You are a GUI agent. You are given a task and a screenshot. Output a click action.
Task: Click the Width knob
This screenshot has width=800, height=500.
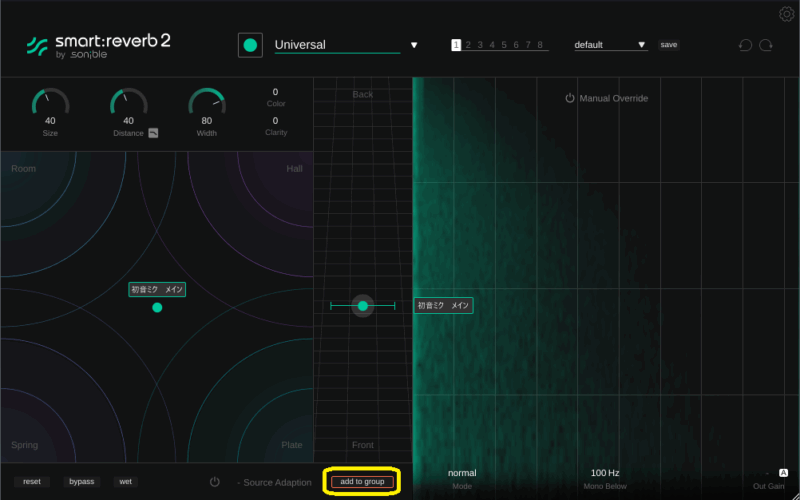tap(207, 102)
